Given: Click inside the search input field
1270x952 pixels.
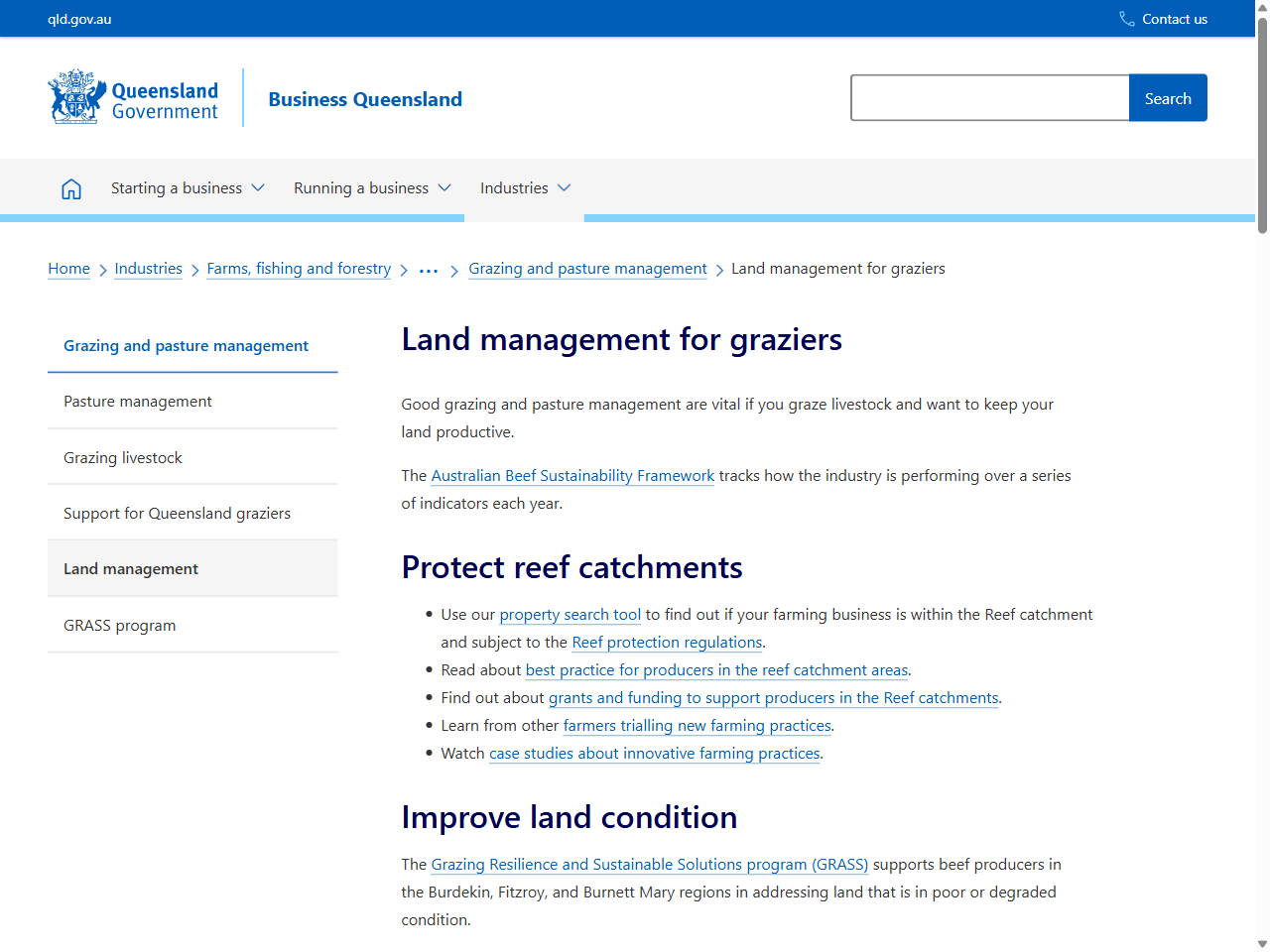Looking at the screenshot, I should tap(989, 97).
